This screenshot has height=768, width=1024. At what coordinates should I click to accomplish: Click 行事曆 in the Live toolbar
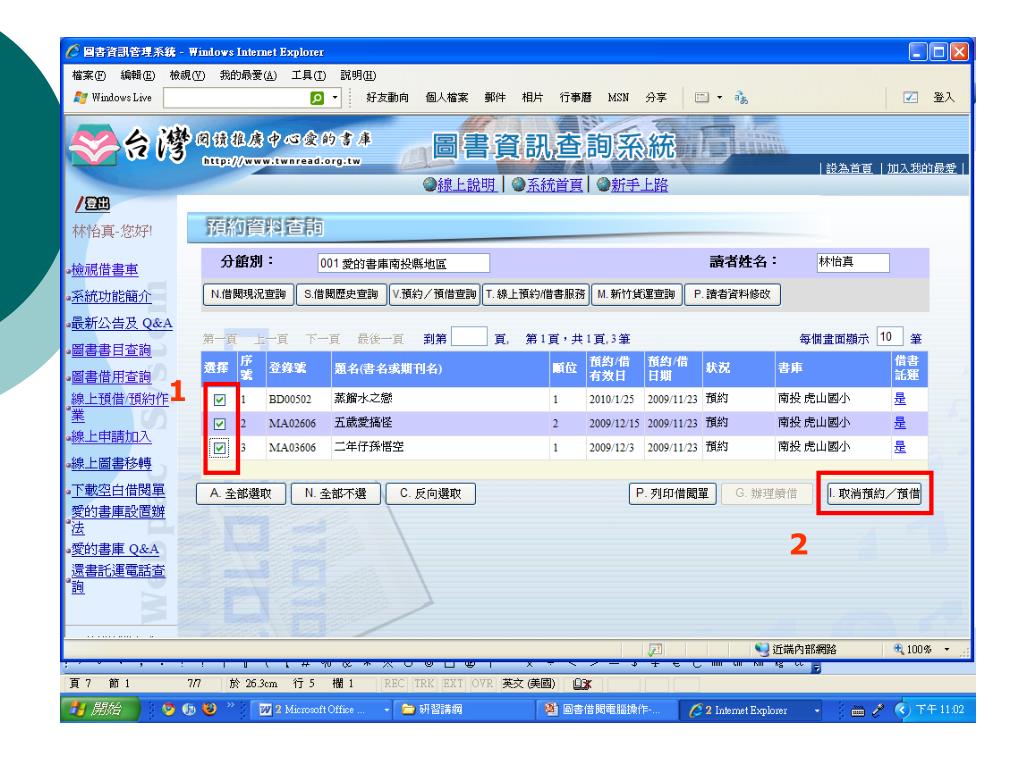[x=575, y=97]
